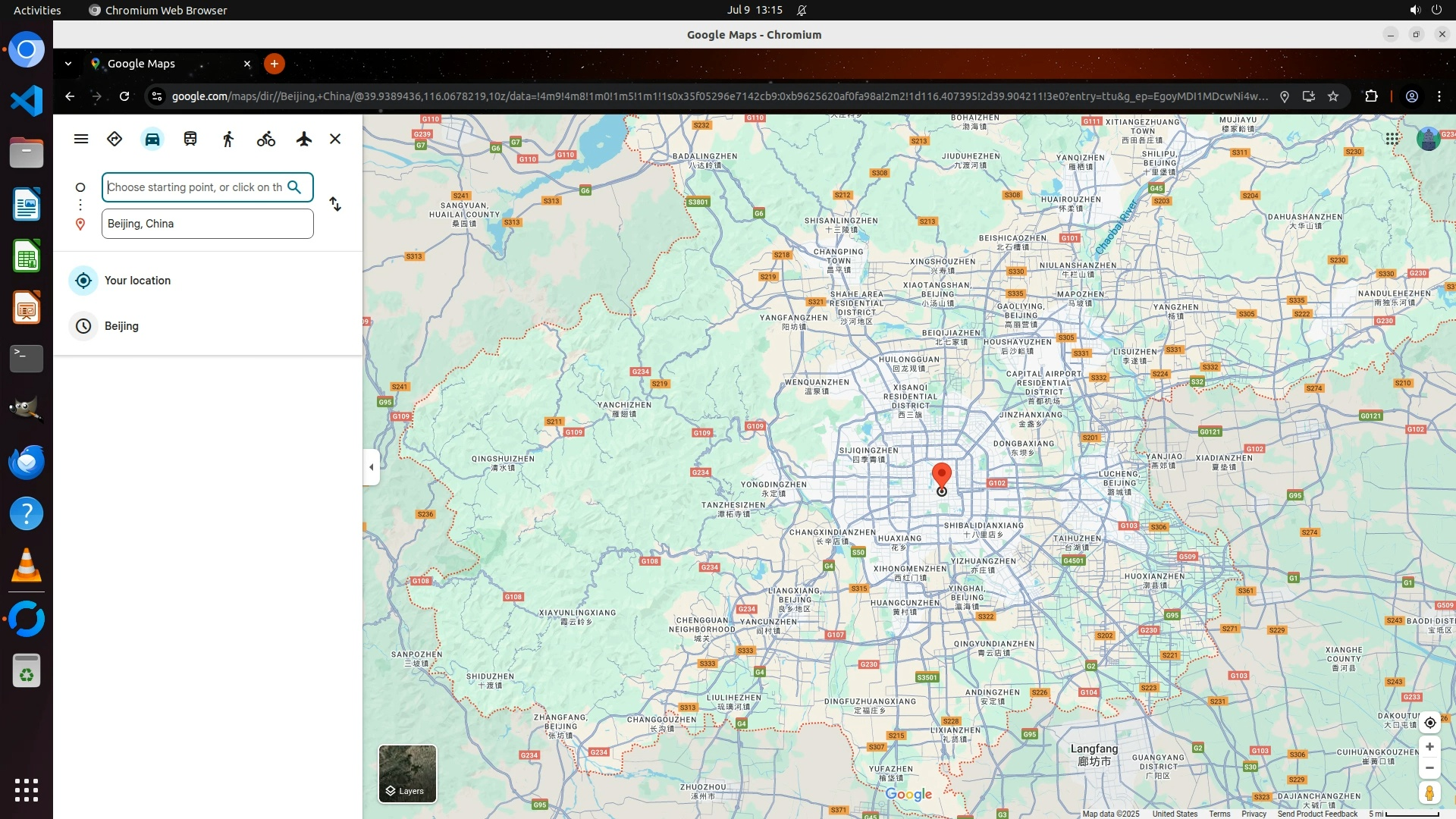Select the Cycling travel mode icon
The height and width of the screenshot is (819, 1456).
pos(266,140)
